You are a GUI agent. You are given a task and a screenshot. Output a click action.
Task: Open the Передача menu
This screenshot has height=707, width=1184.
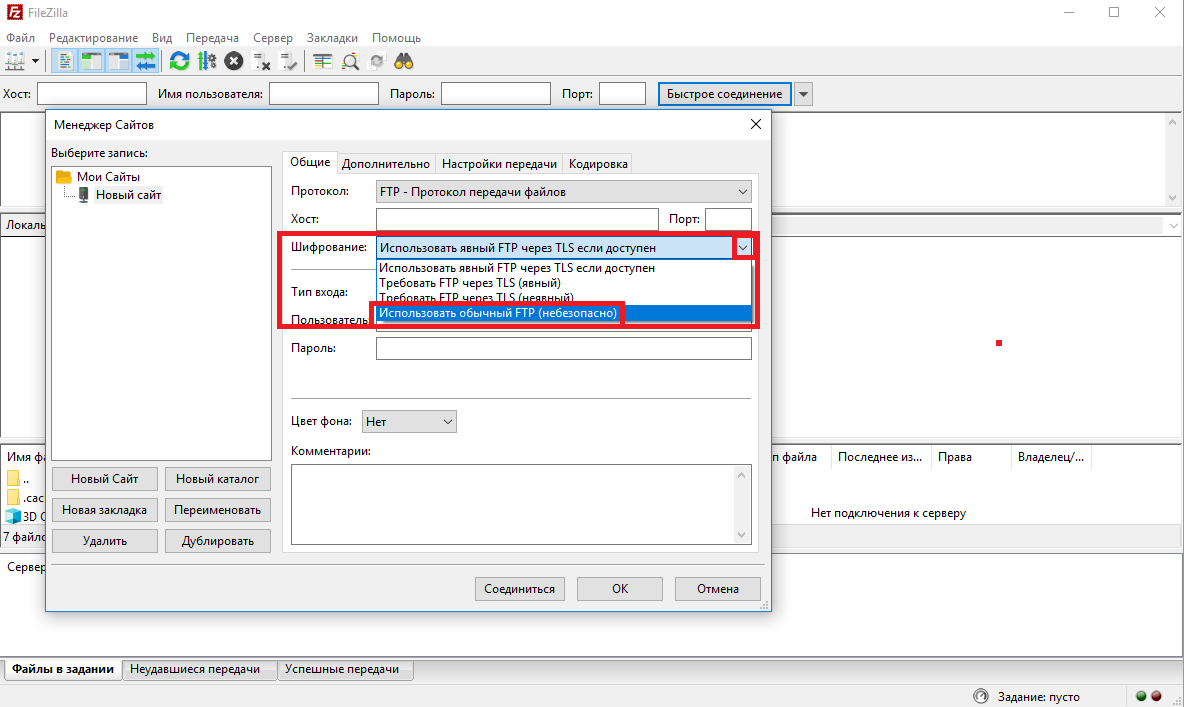tap(212, 38)
